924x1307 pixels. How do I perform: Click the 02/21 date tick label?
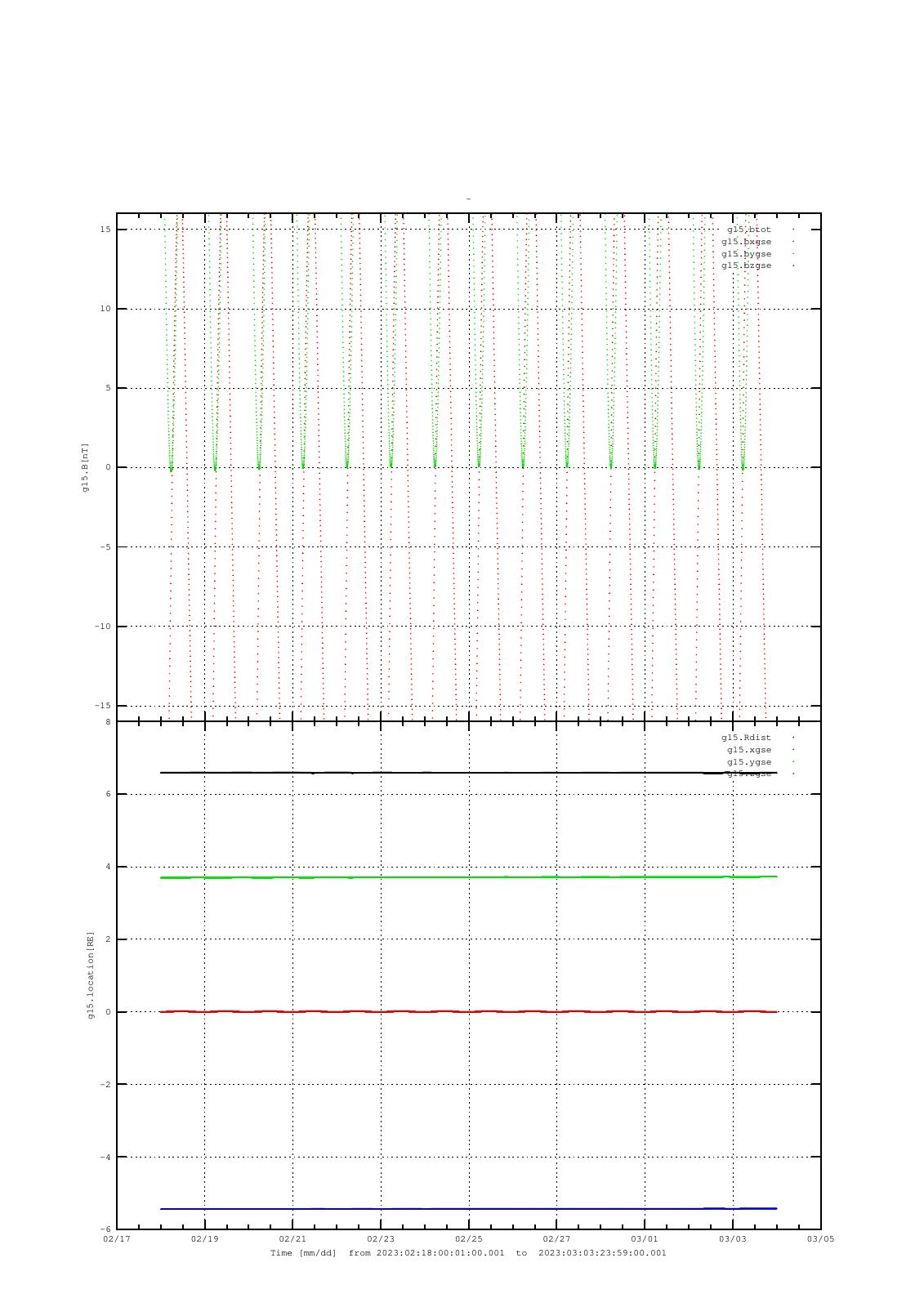(x=292, y=1239)
